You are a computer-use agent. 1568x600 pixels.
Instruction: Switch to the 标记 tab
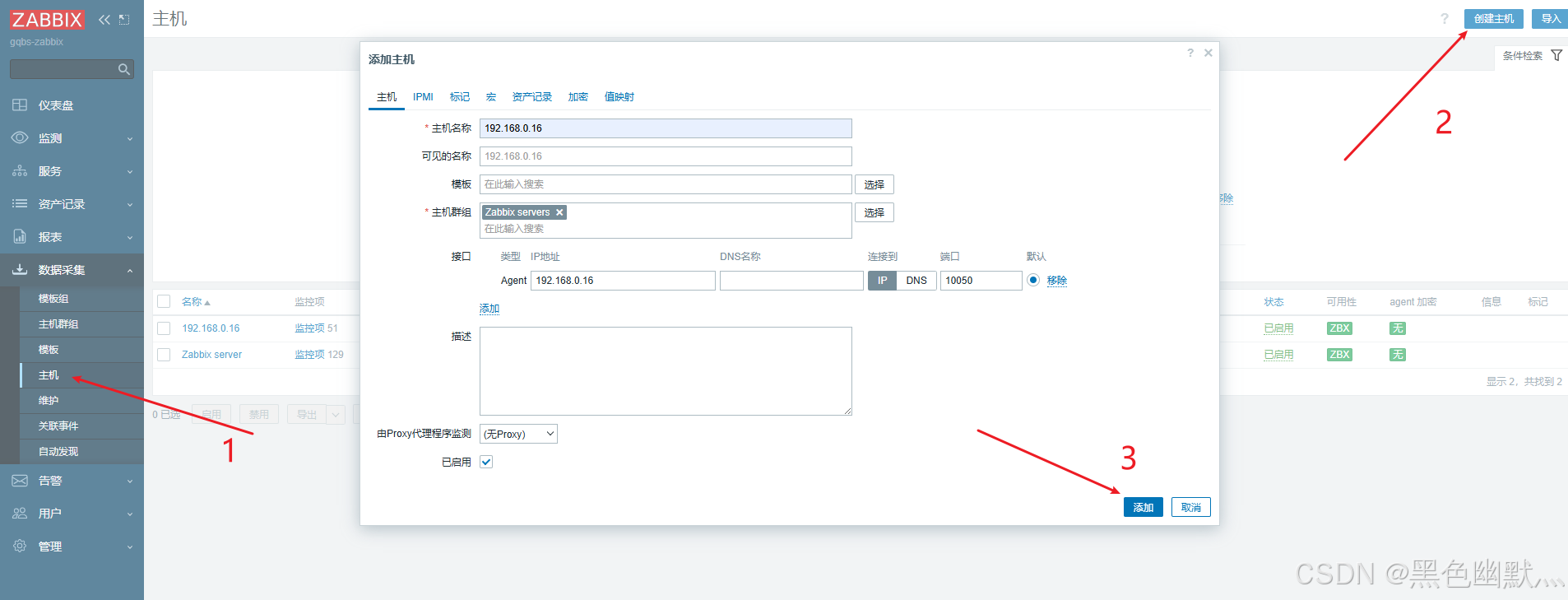[x=460, y=97]
